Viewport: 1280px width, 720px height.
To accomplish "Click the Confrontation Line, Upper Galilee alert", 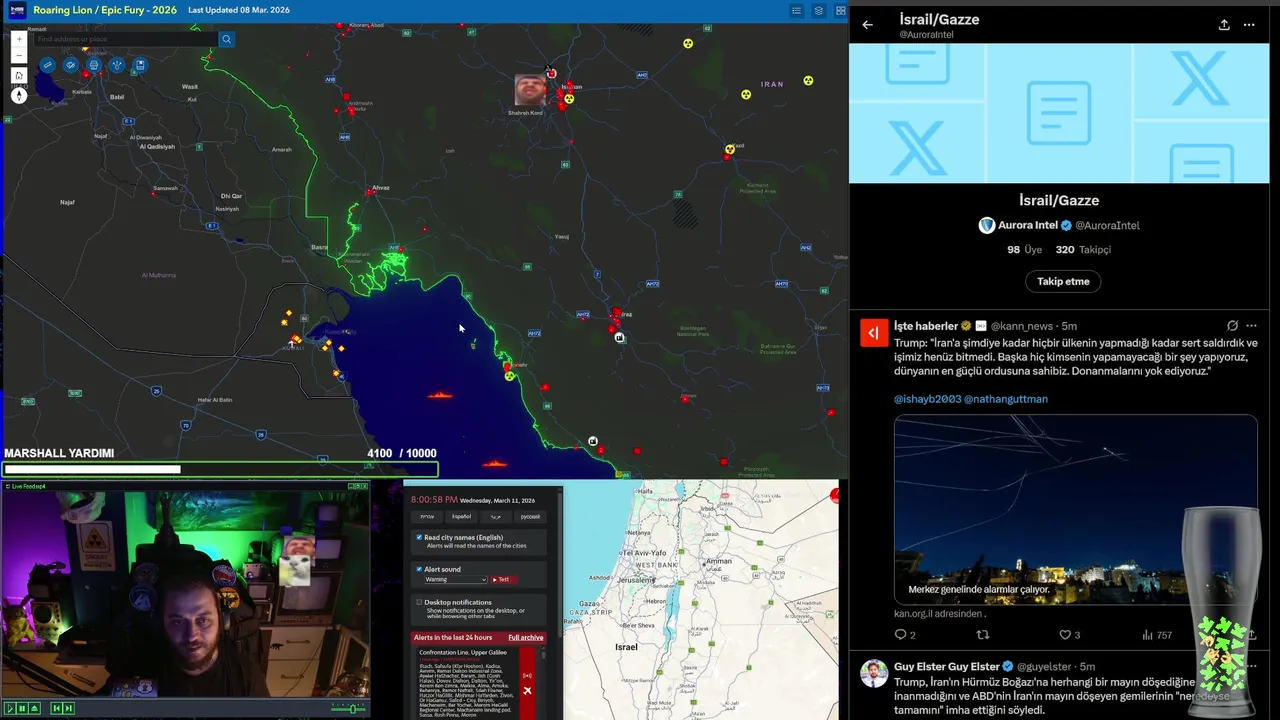I will point(463,652).
